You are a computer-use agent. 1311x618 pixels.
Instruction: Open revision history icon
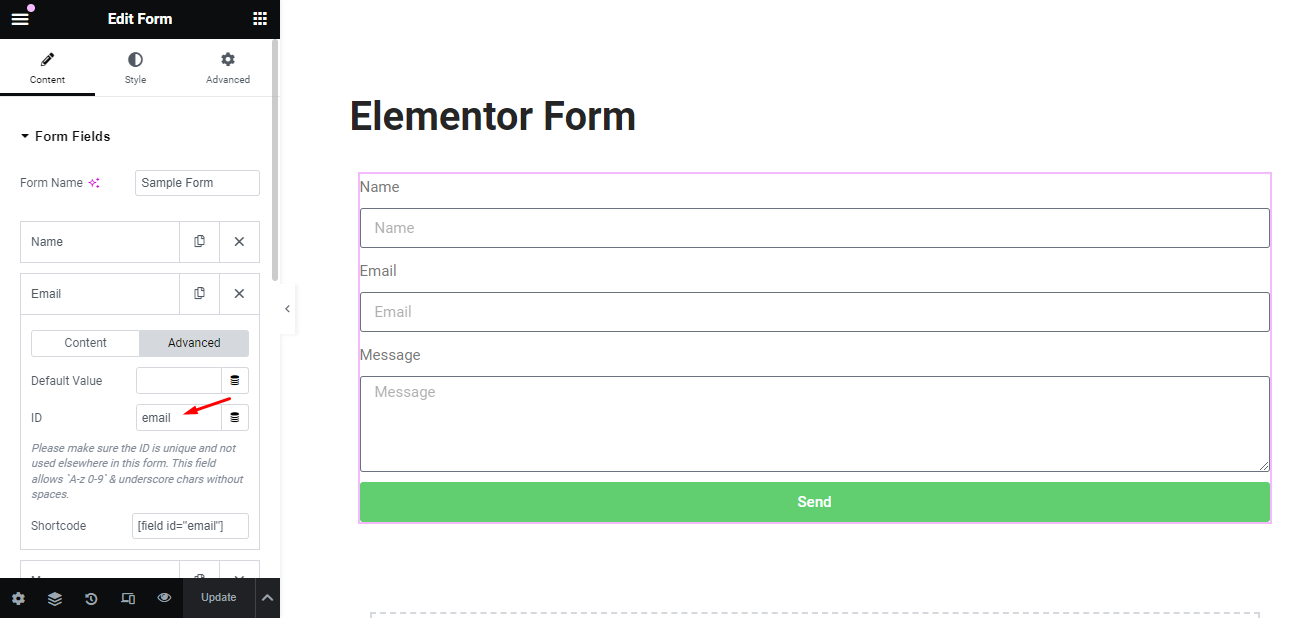(91, 599)
